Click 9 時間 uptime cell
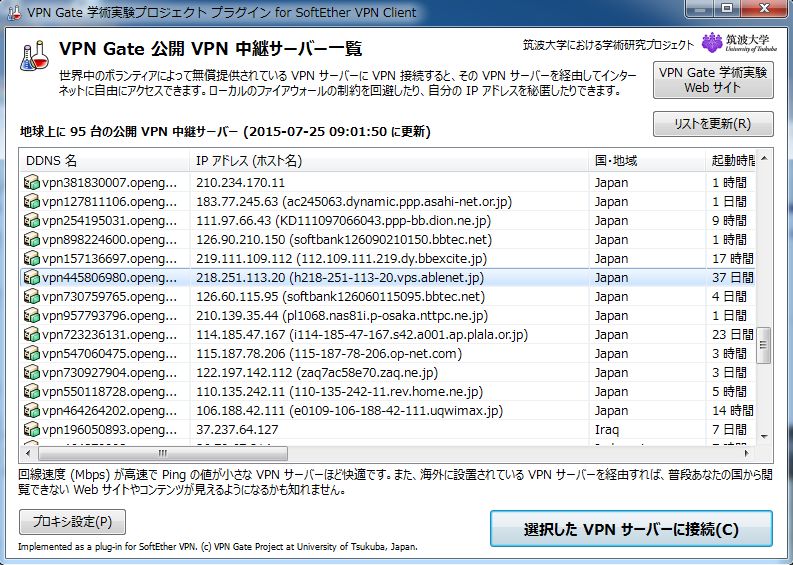This screenshot has width=793, height=565. tap(729, 221)
